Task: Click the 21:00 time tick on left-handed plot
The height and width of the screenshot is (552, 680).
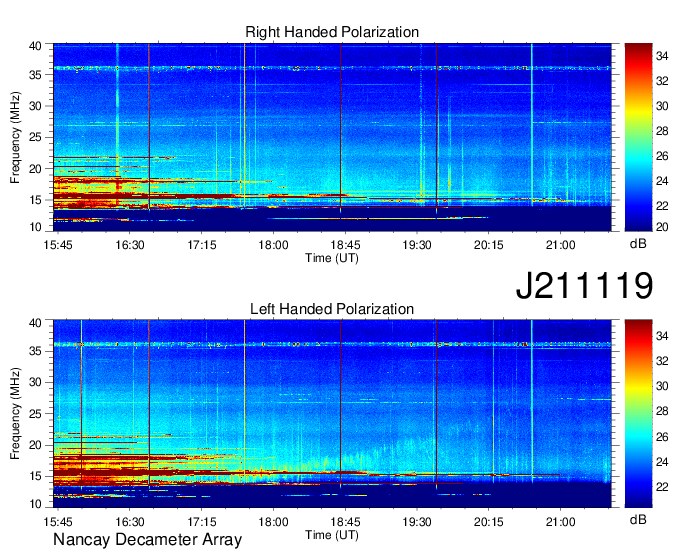Action: 560,522
